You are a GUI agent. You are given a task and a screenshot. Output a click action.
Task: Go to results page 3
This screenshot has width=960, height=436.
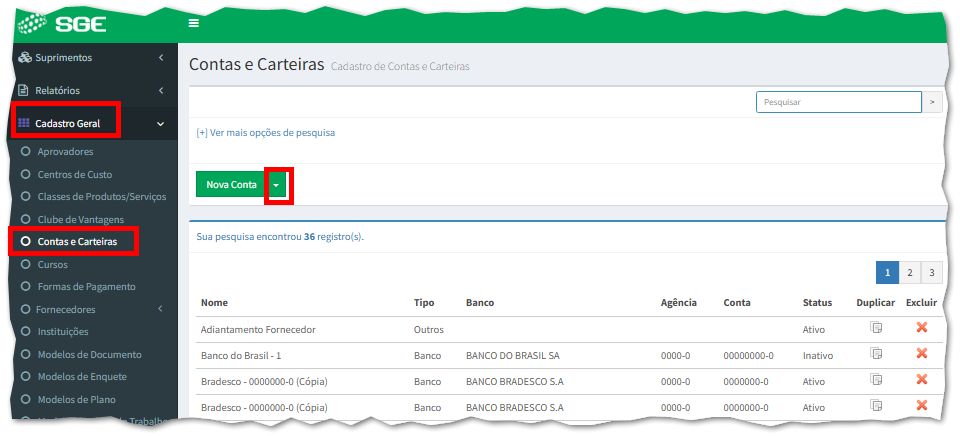click(932, 272)
